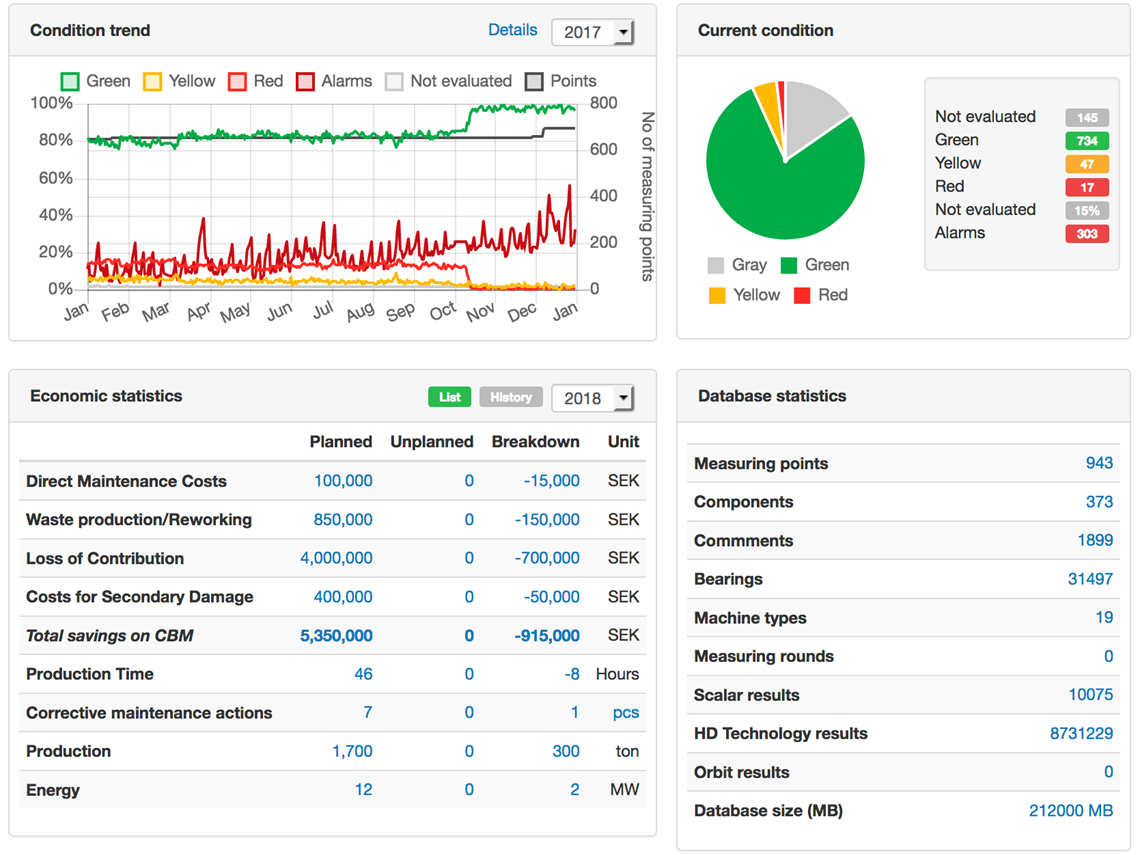The image size is (1140, 855).
Task: Click the green 734 count badge
Action: point(1086,141)
